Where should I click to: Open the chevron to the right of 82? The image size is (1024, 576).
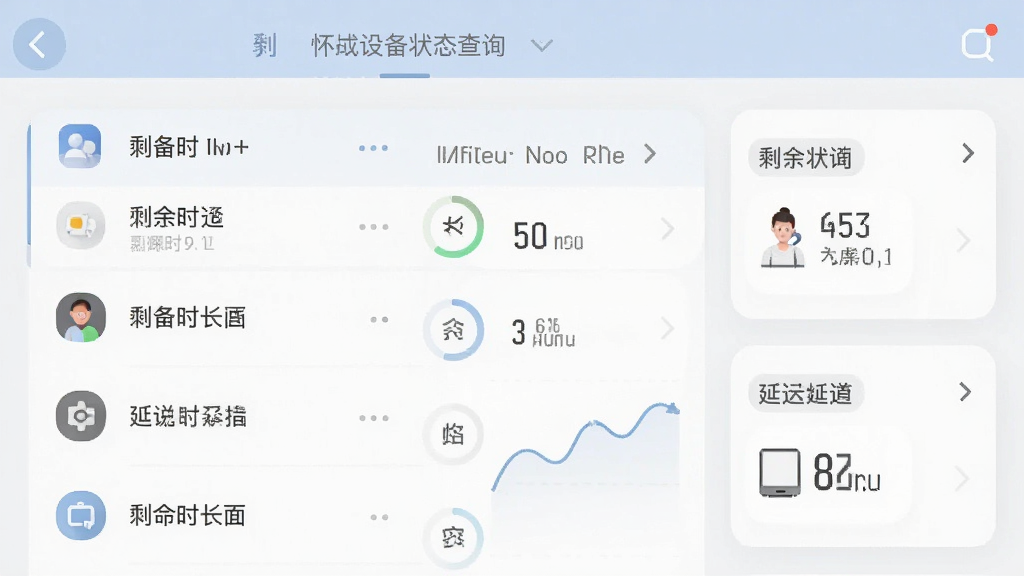[961, 478]
